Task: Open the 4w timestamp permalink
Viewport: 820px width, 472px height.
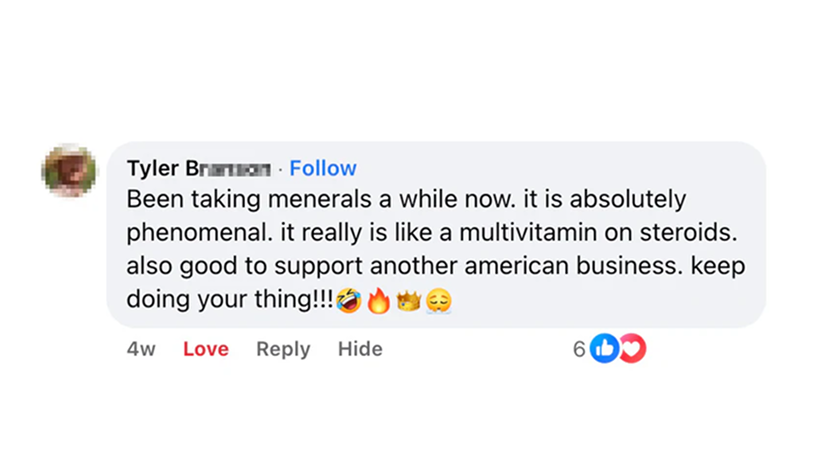Action: (x=141, y=349)
